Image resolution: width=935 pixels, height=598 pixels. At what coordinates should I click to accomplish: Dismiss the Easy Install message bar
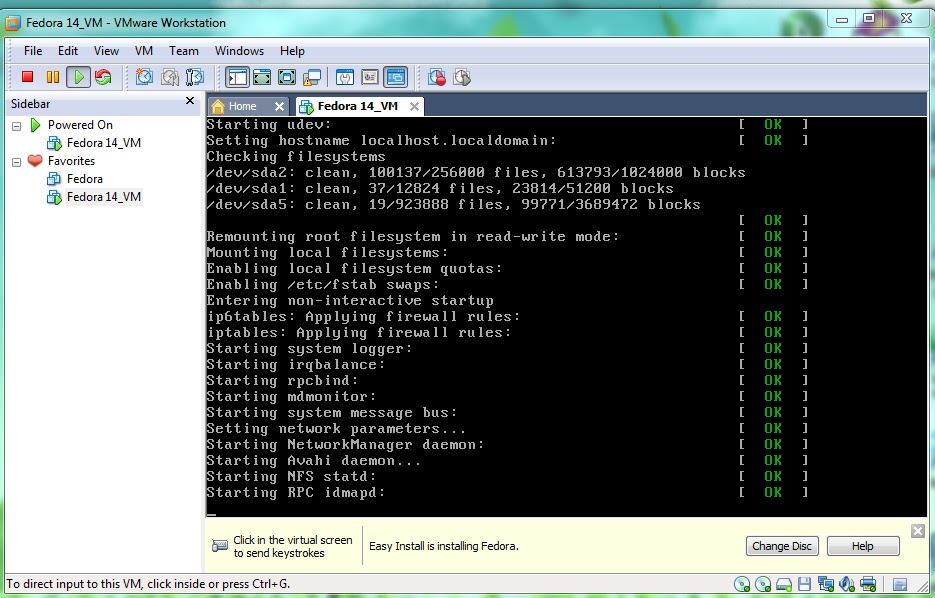918,531
